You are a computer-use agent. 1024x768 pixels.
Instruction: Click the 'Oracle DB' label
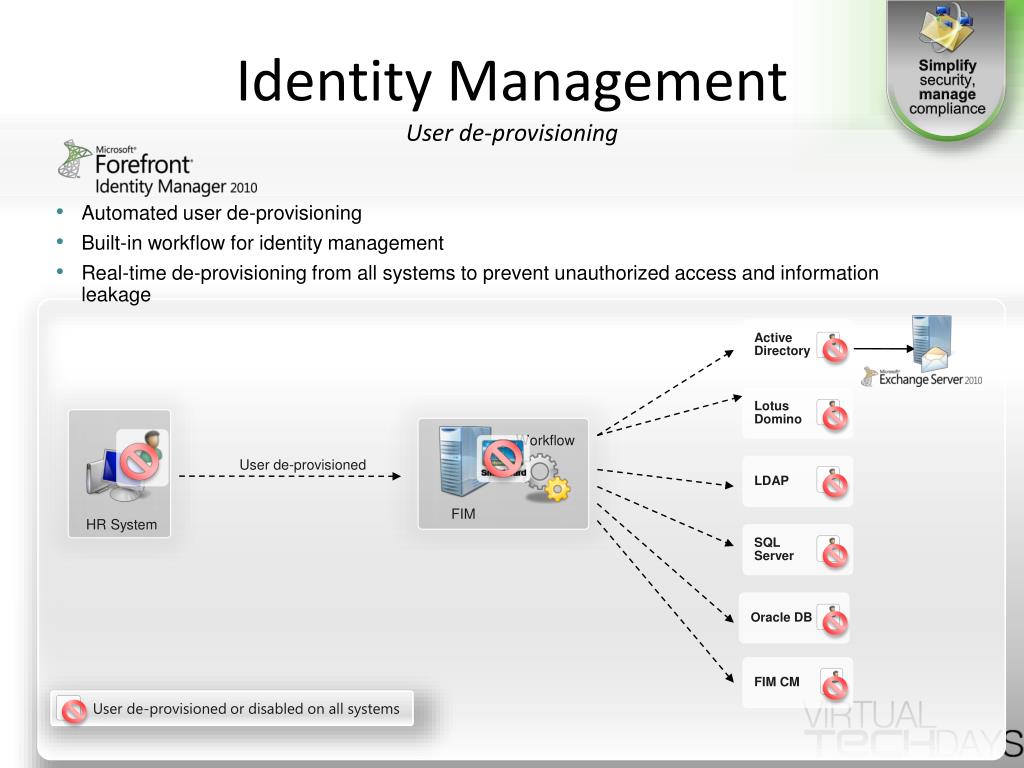point(781,617)
